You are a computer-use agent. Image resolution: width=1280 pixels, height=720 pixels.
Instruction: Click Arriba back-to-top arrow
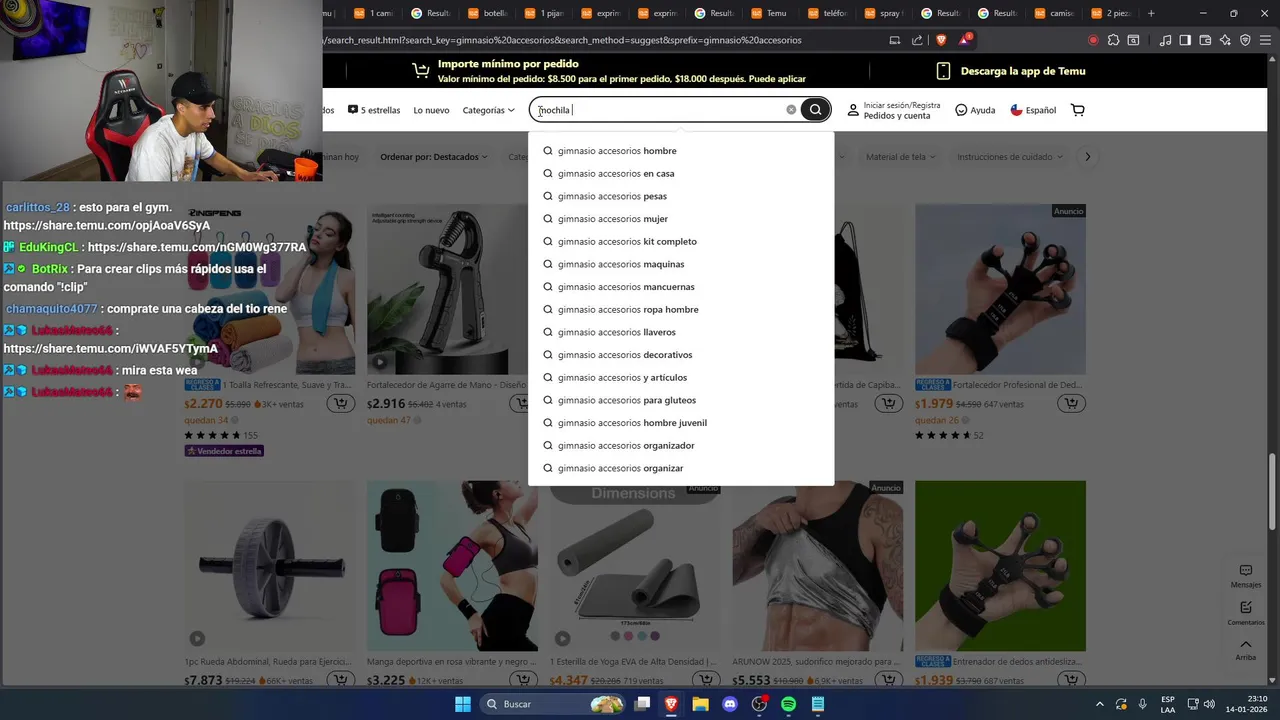pyautogui.click(x=1246, y=649)
